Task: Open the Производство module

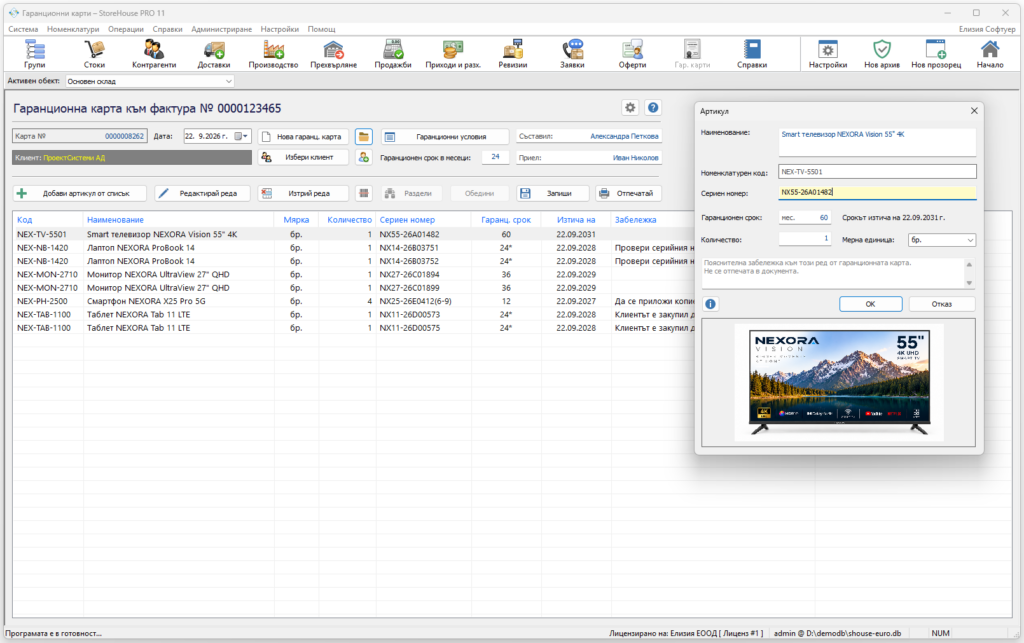Action: (273, 54)
